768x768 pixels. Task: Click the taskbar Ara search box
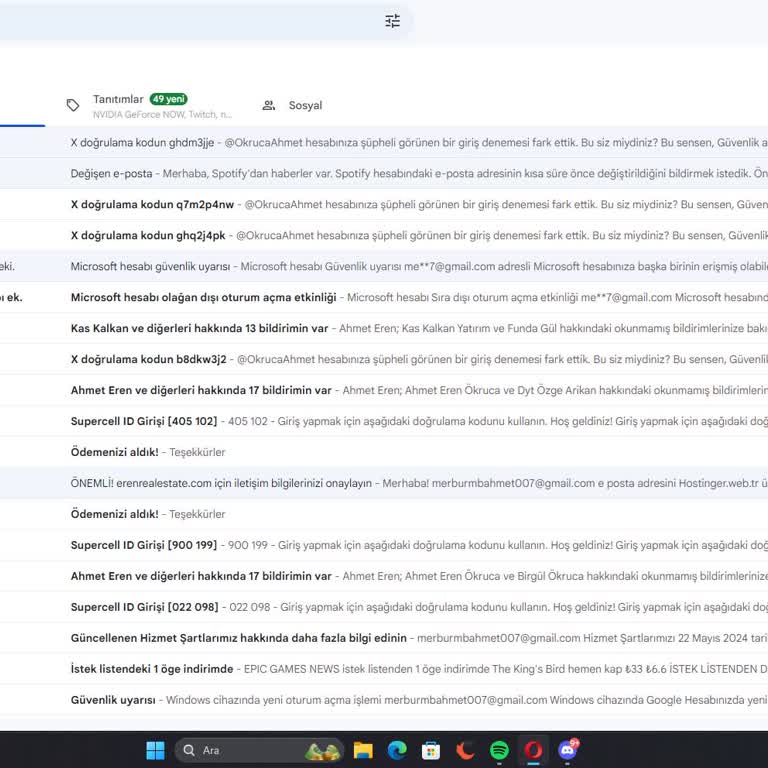[x=260, y=750]
